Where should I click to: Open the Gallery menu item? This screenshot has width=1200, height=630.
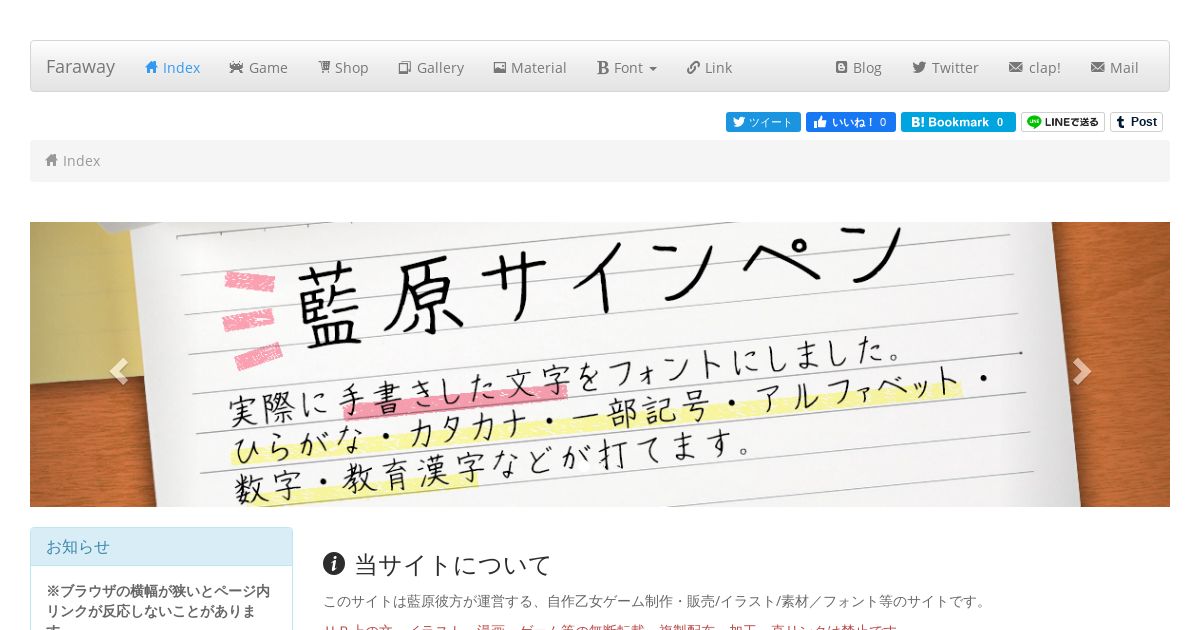tap(430, 67)
